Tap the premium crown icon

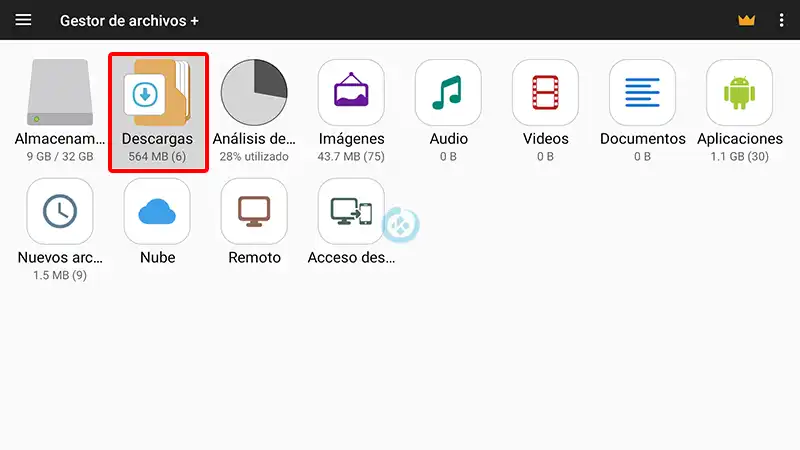[x=746, y=20]
